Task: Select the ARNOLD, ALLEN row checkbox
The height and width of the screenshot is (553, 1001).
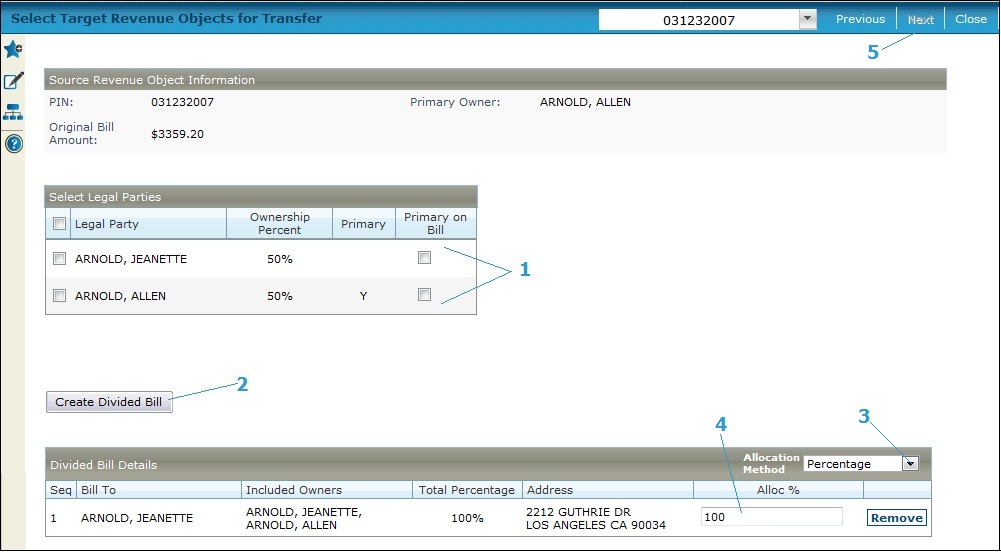Action: pyautogui.click(x=59, y=296)
